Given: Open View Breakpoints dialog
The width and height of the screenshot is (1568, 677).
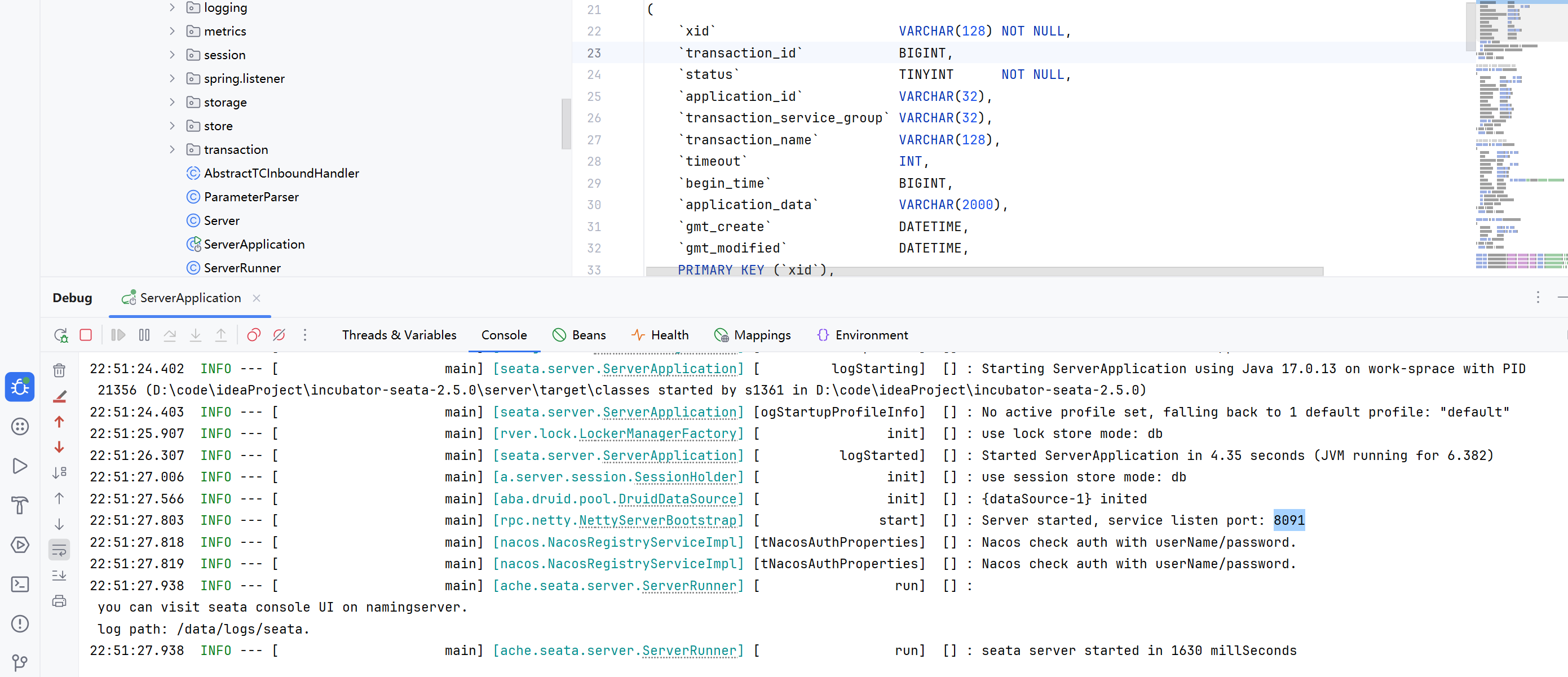Looking at the screenshot, I should (x=254, y=335).
